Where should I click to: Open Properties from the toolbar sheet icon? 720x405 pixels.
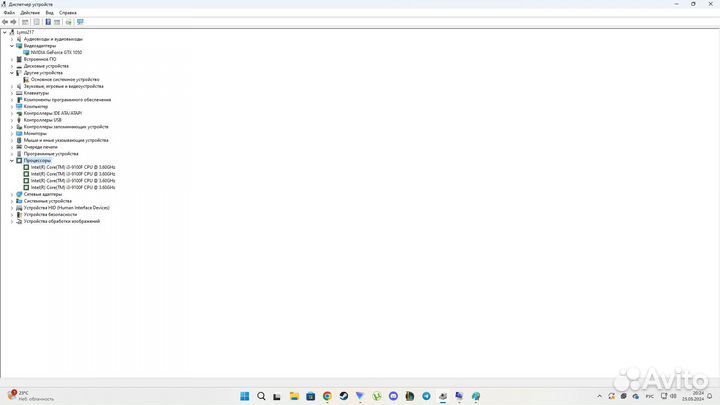37,22
